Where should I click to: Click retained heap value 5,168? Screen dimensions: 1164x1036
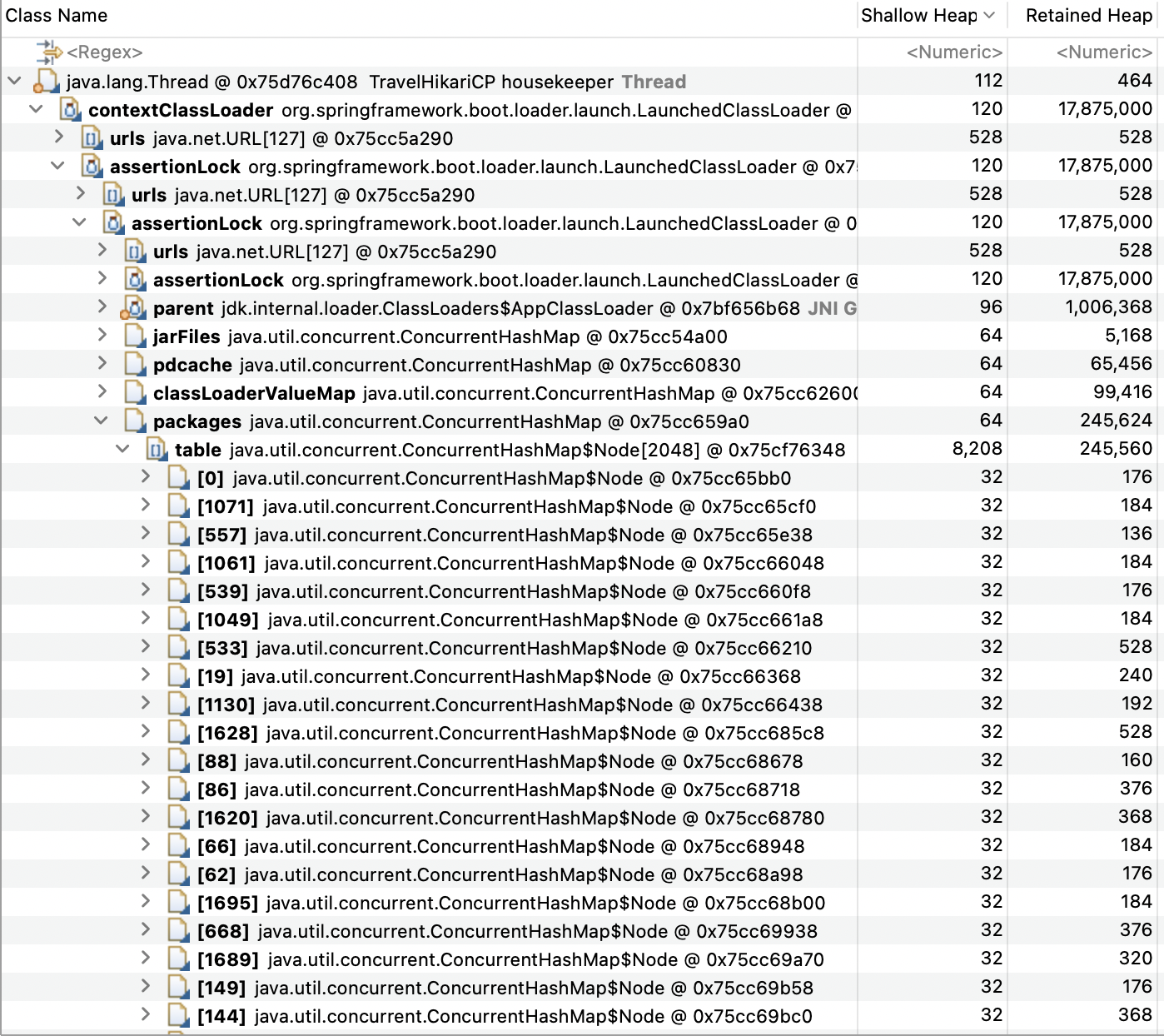click(x=1129, y=336)
